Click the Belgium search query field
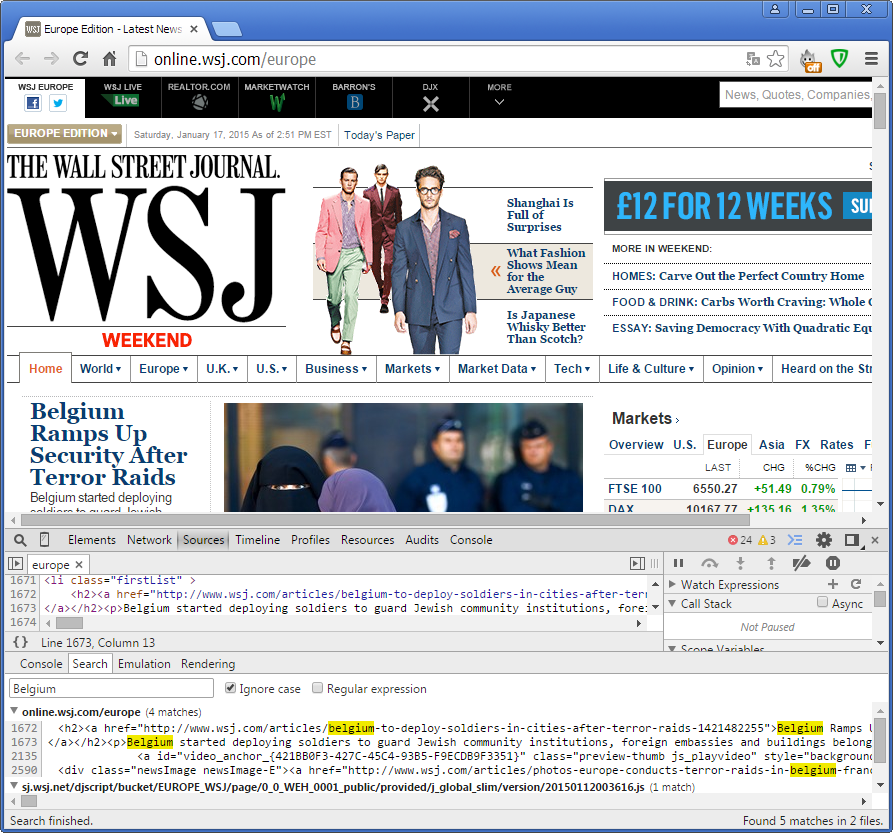 111,688
